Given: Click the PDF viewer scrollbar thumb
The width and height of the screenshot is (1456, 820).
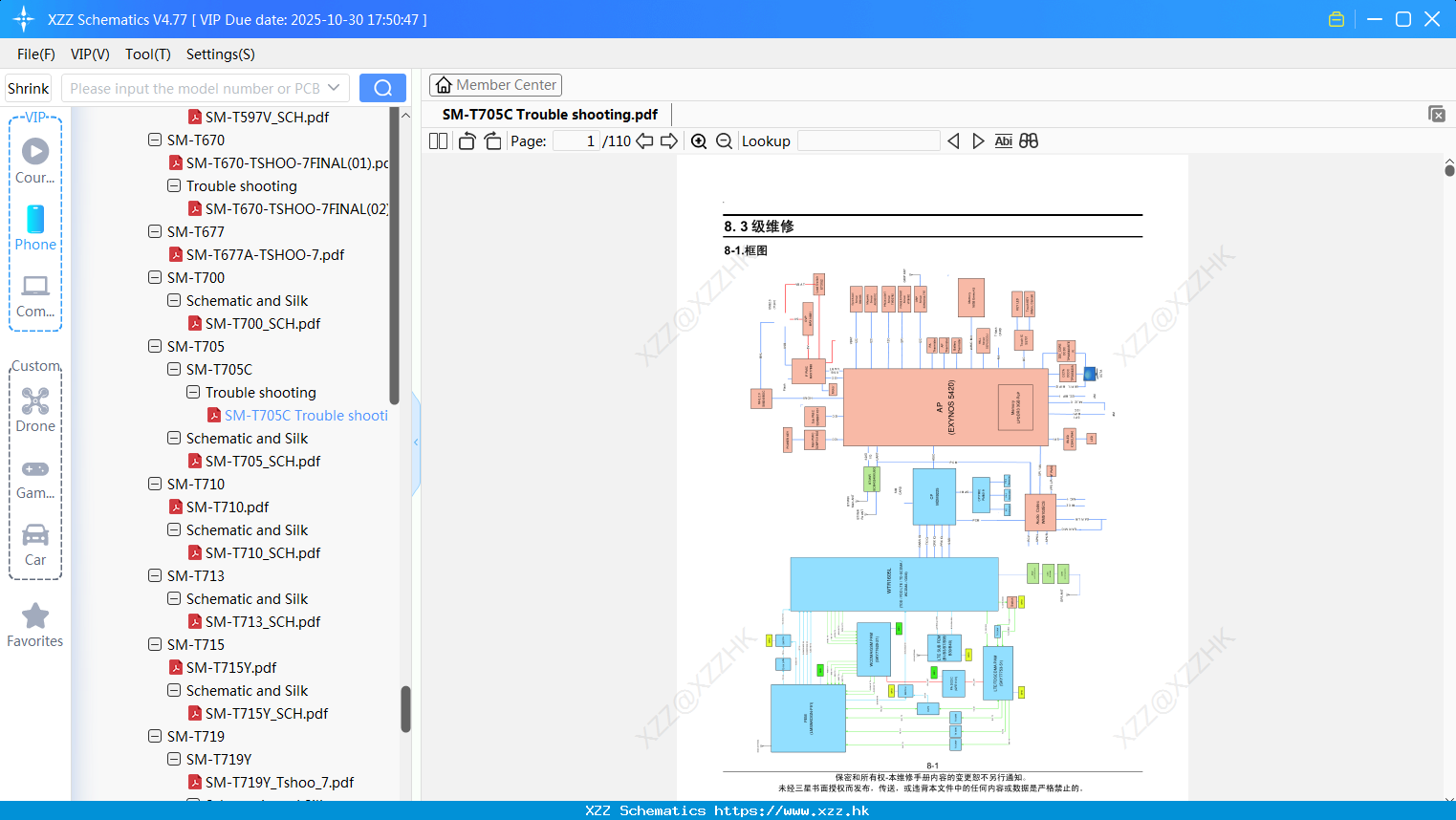Looking at the screenshot, I should (1449, 170).
